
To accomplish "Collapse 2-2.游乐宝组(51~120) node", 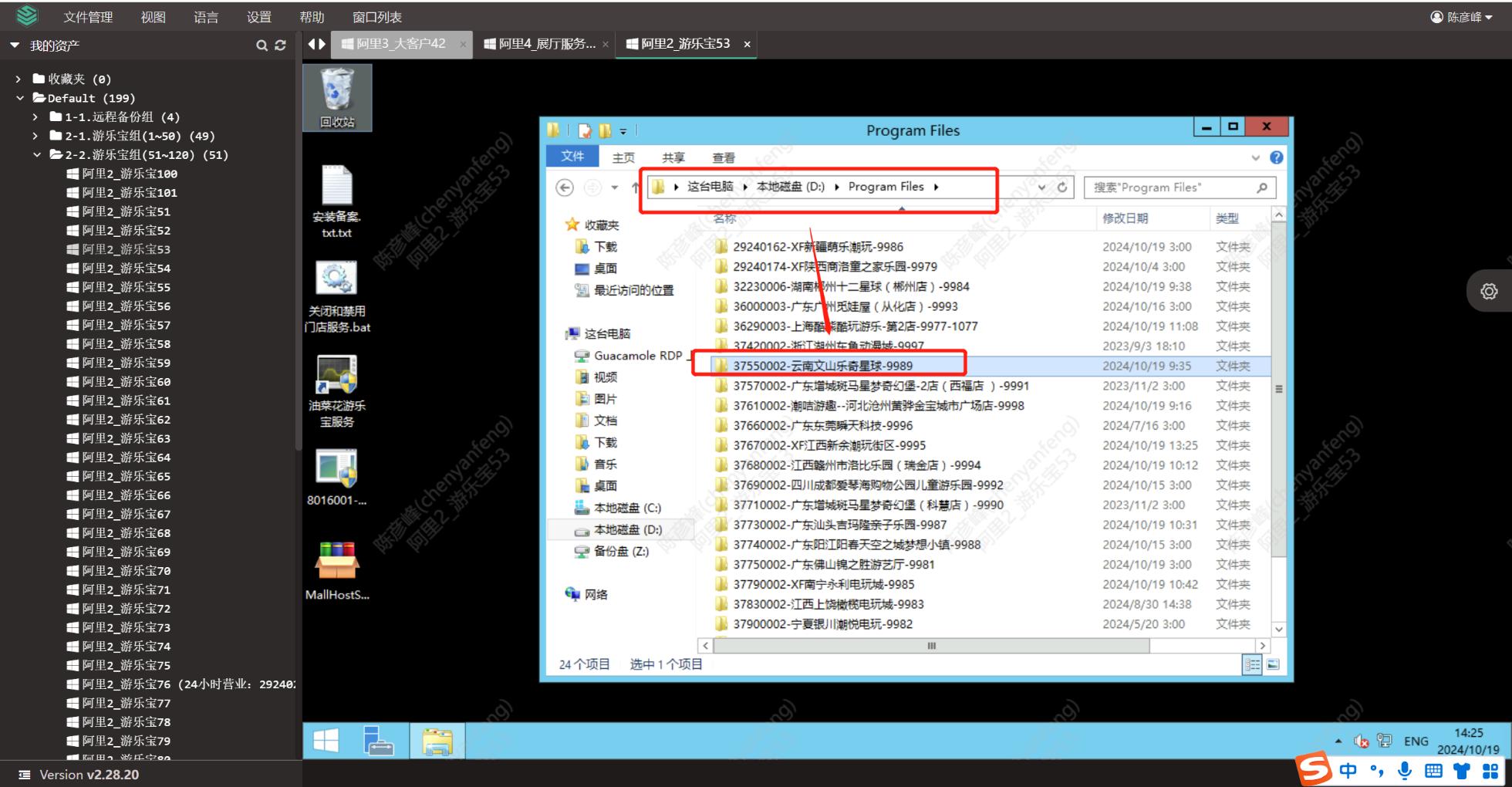I will [x=37, y=154].
